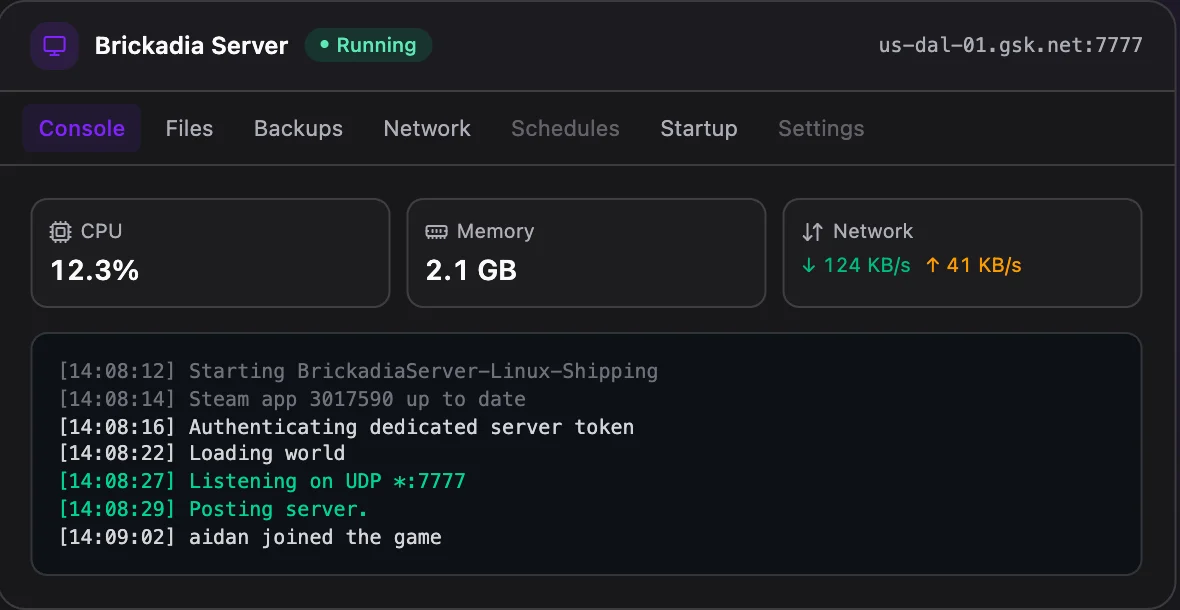Image resolution: width=1180 pixels, height=610 pixels.
Task: Click log line aidan joined the game
Action: (250, 537)
